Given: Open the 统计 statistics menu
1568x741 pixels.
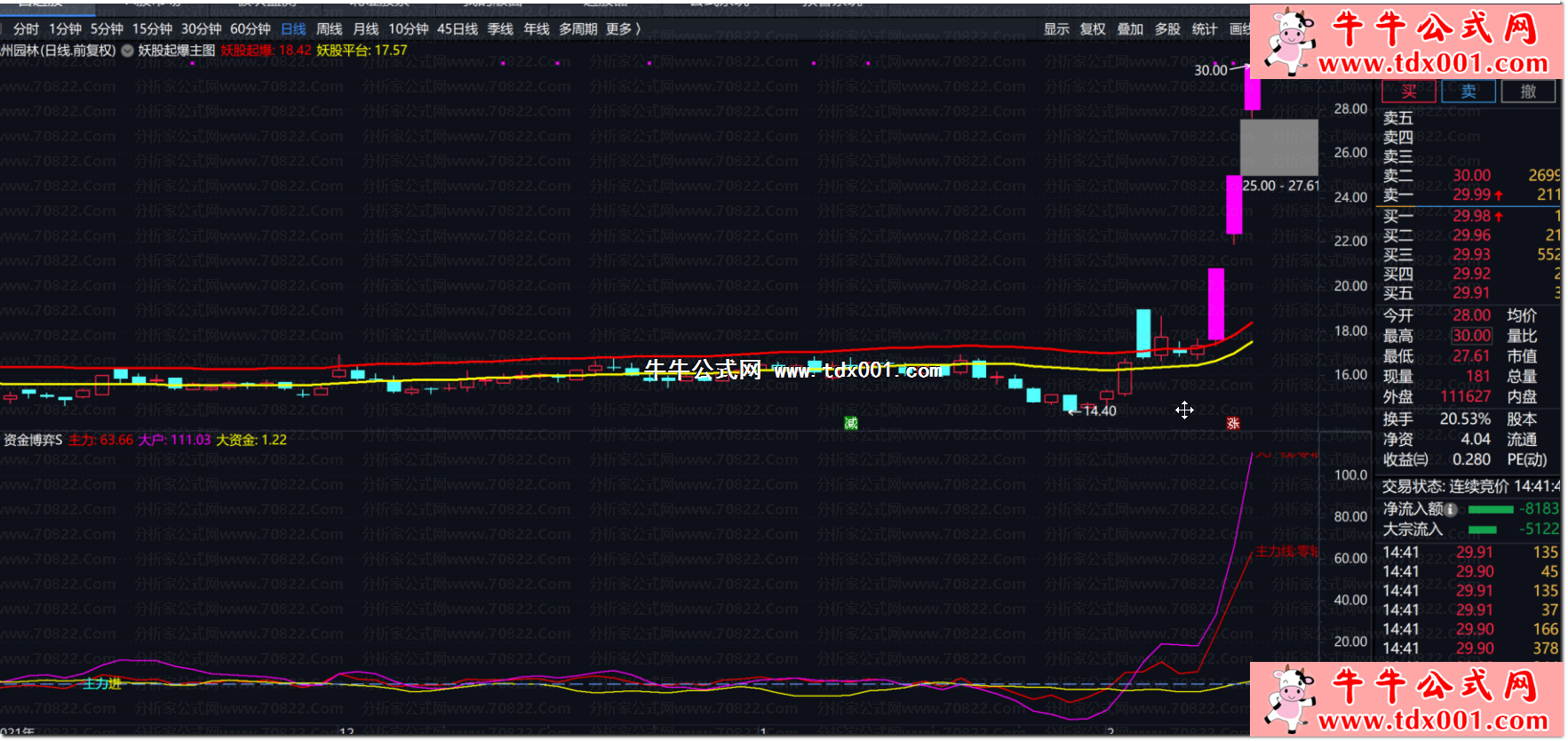Looking at the screenshot, I should click(1205, 29).
